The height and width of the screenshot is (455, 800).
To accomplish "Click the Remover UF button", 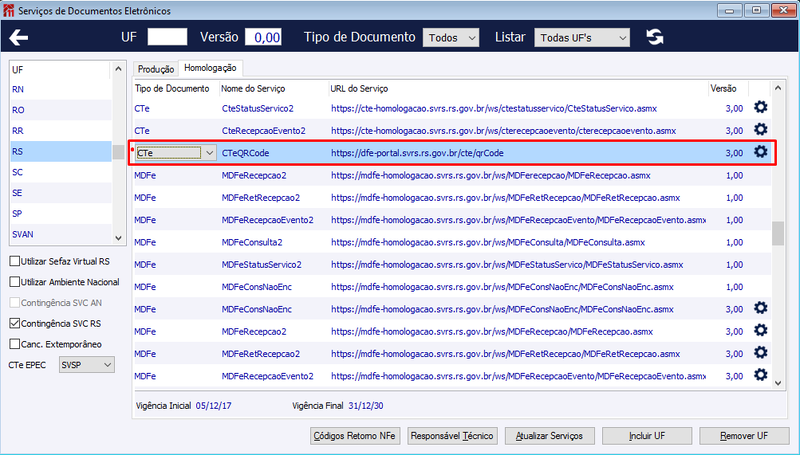I will tap(744, 436).
